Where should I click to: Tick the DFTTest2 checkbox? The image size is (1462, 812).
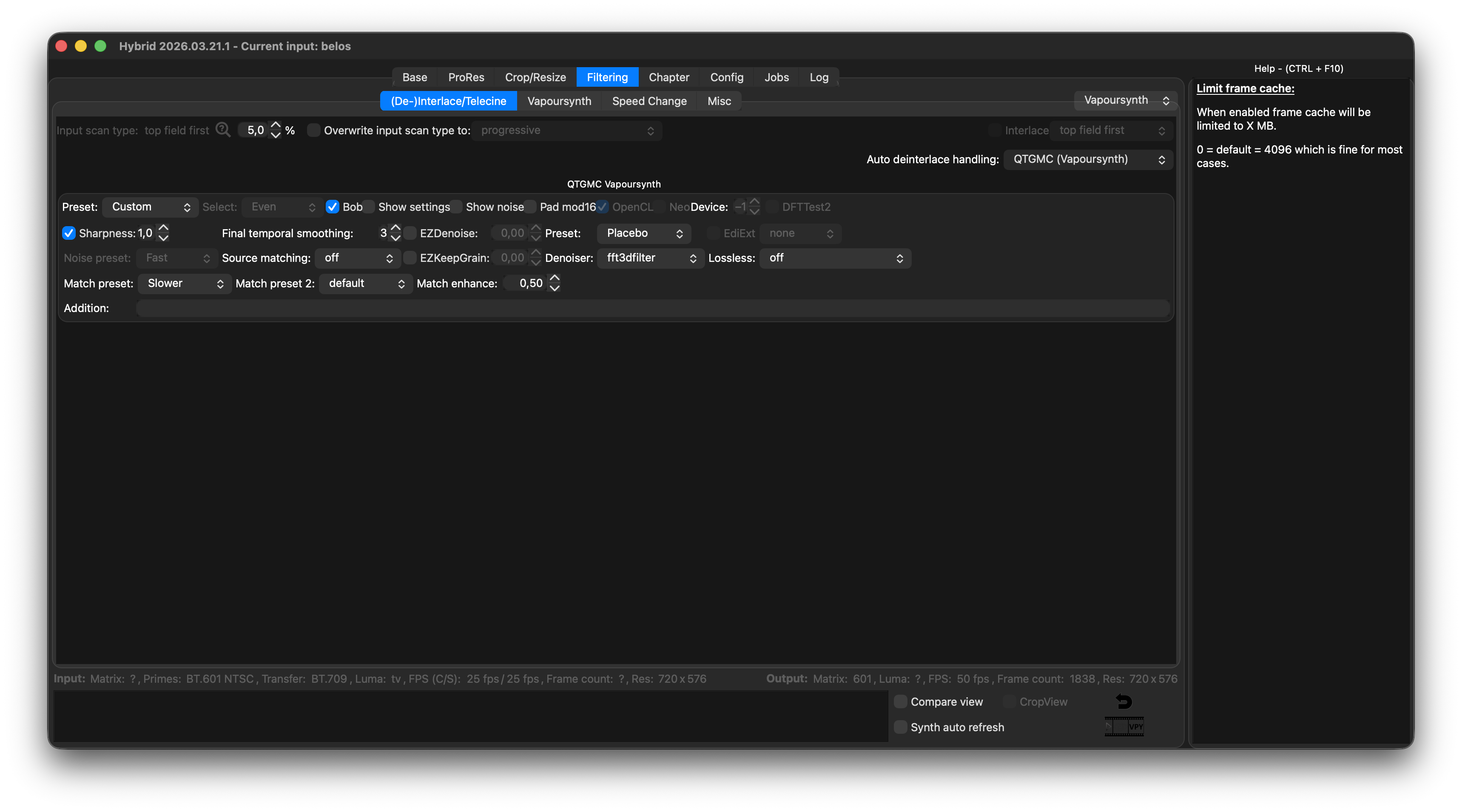tap(772, 207)
